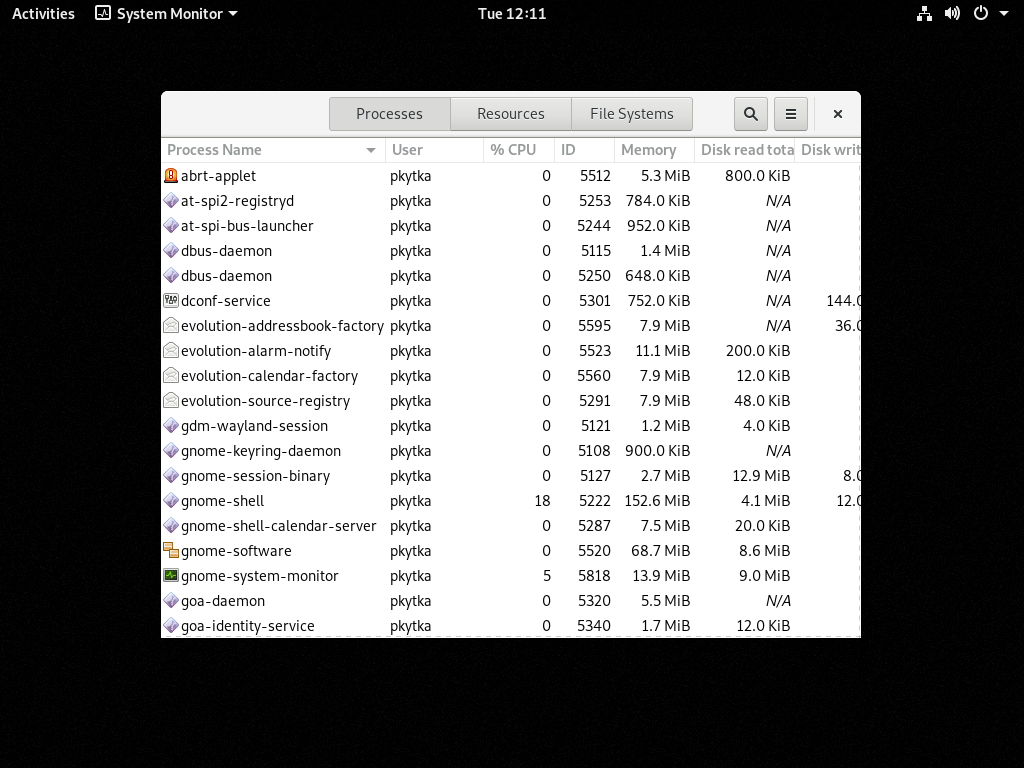Click the volume speaker icon in top bar
The width and height of the screenshot is (1024, 768).
[x=952, y=14]
